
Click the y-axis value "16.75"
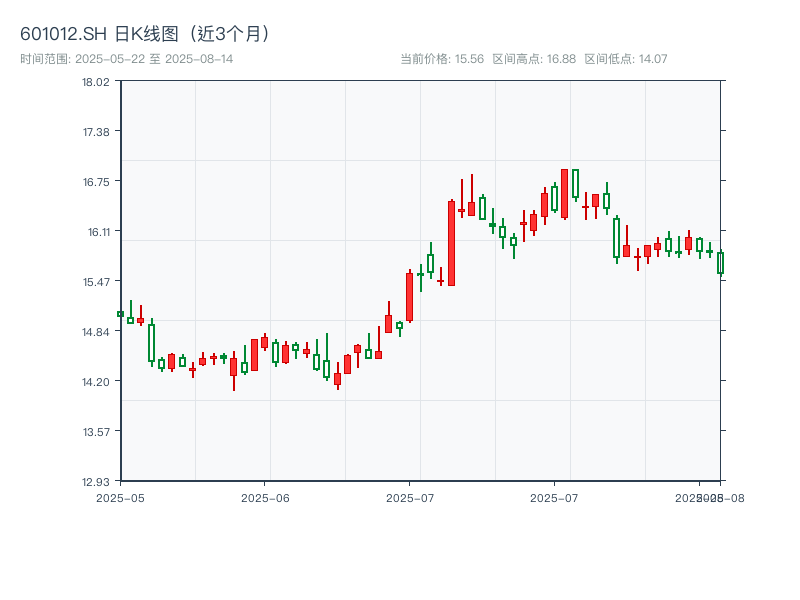pyautogui.click(x=97, y=184)
